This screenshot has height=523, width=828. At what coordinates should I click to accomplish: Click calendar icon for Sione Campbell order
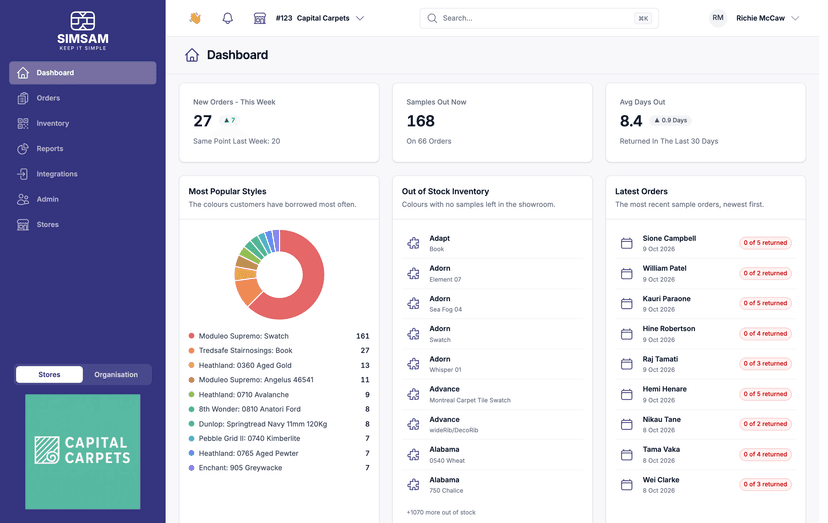click(x=626, y=243)
